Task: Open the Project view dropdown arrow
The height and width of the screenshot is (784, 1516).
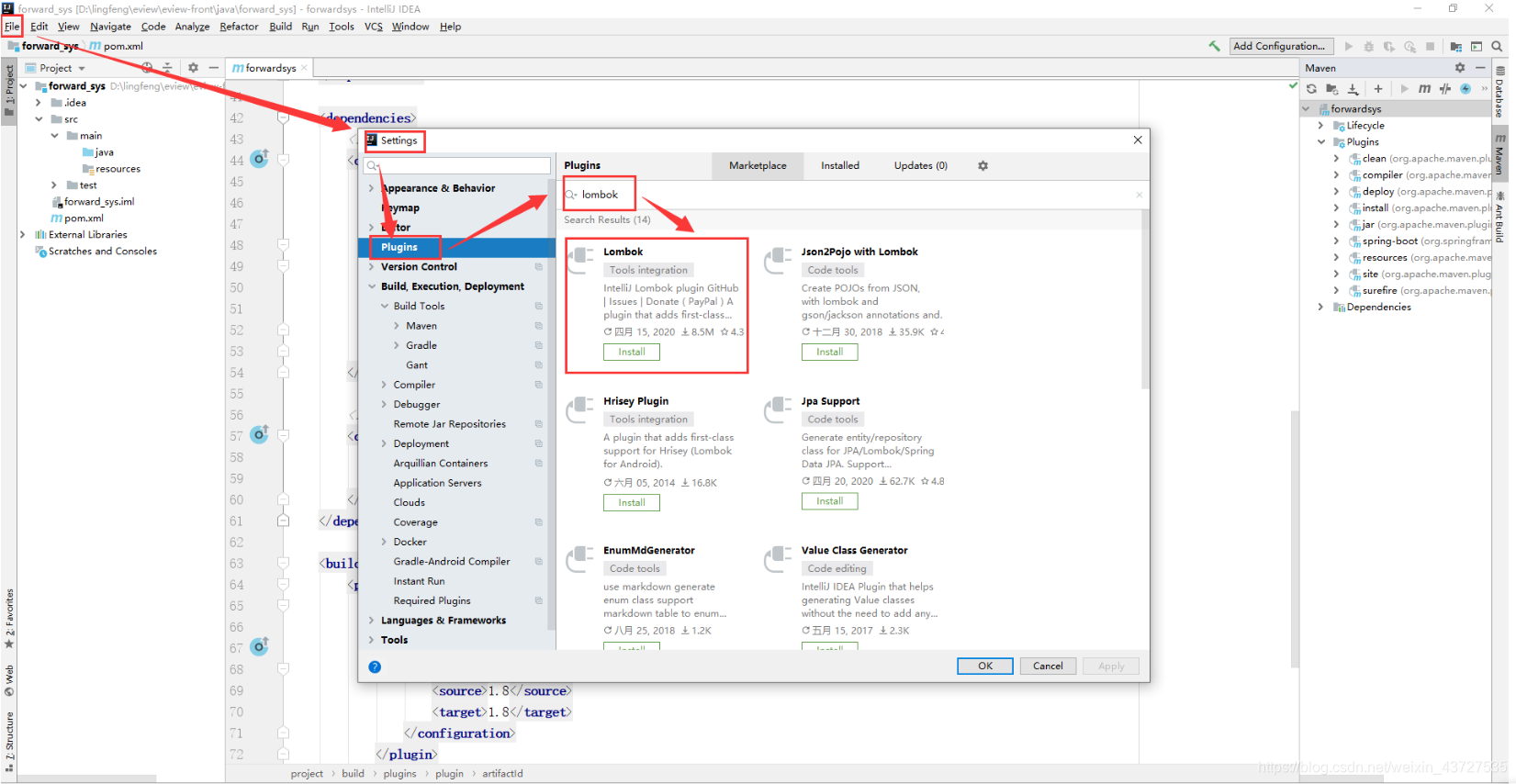Action: point(82,69)
